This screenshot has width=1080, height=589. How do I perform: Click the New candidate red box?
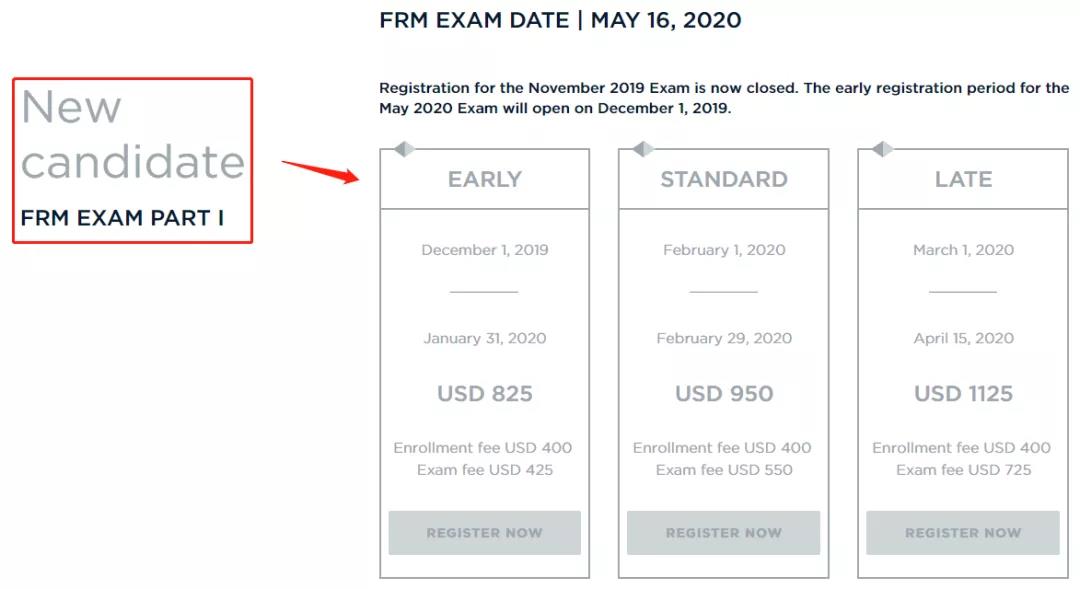(x=132, y=161)
